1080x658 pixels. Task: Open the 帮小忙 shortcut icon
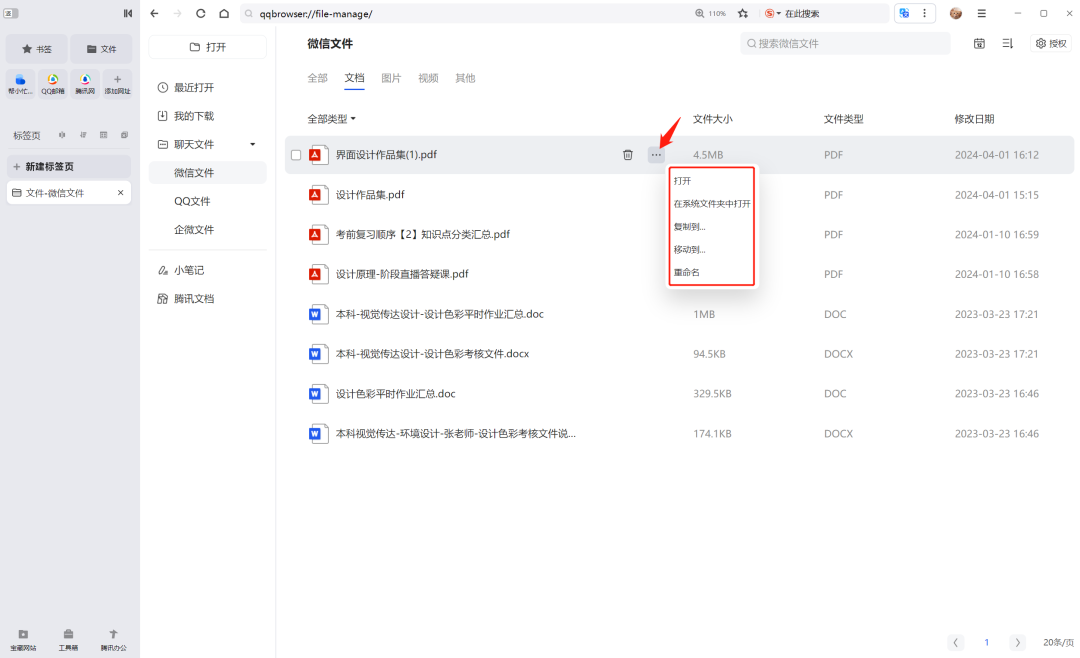tap(20, 84)
